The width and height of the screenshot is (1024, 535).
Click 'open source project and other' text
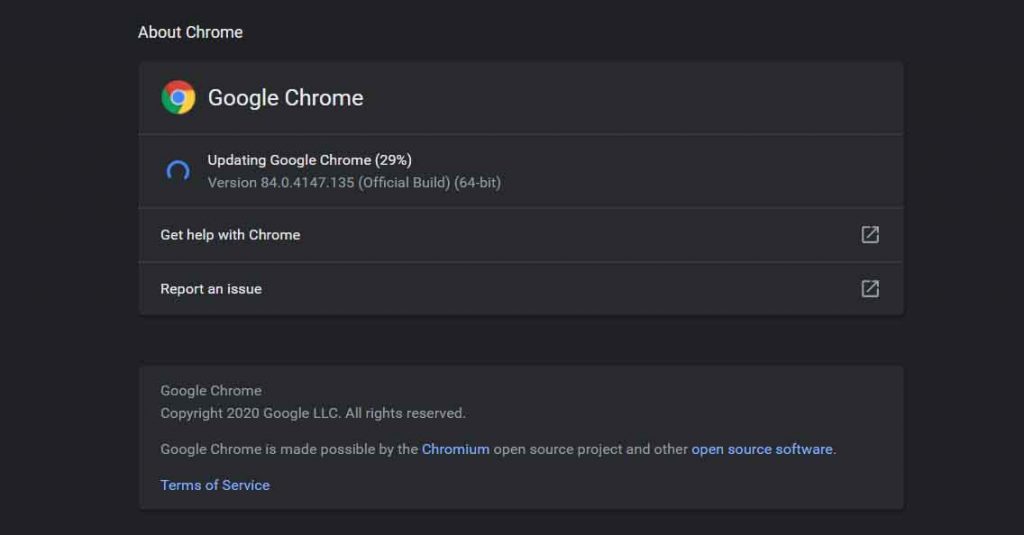[590, 449]
